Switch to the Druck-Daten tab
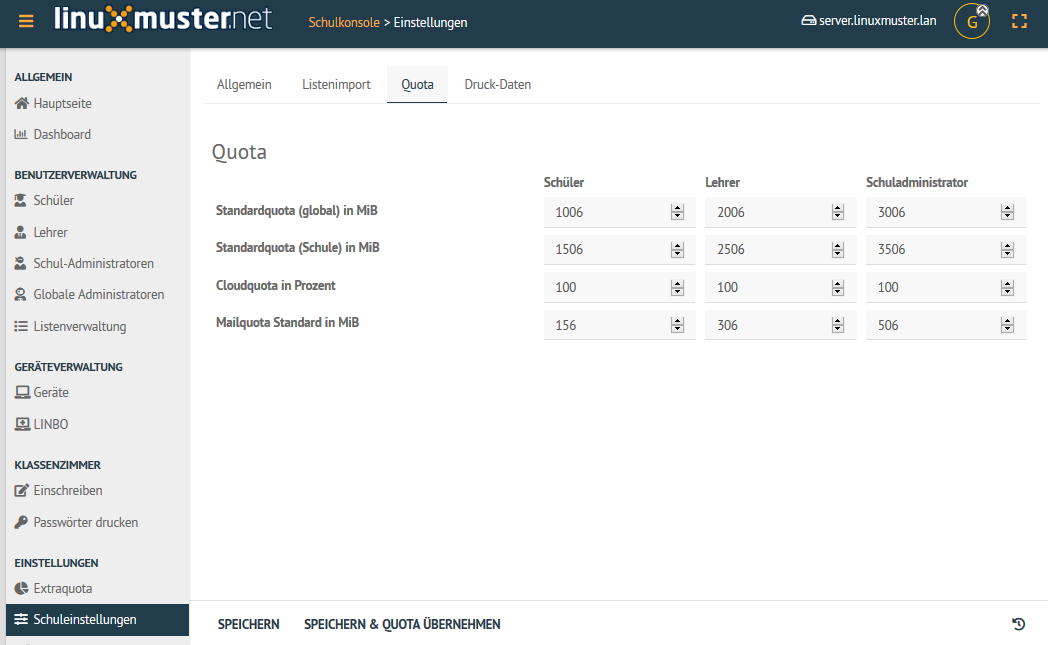The width and height of the screenshot is (1048, 645). [498, 85]
